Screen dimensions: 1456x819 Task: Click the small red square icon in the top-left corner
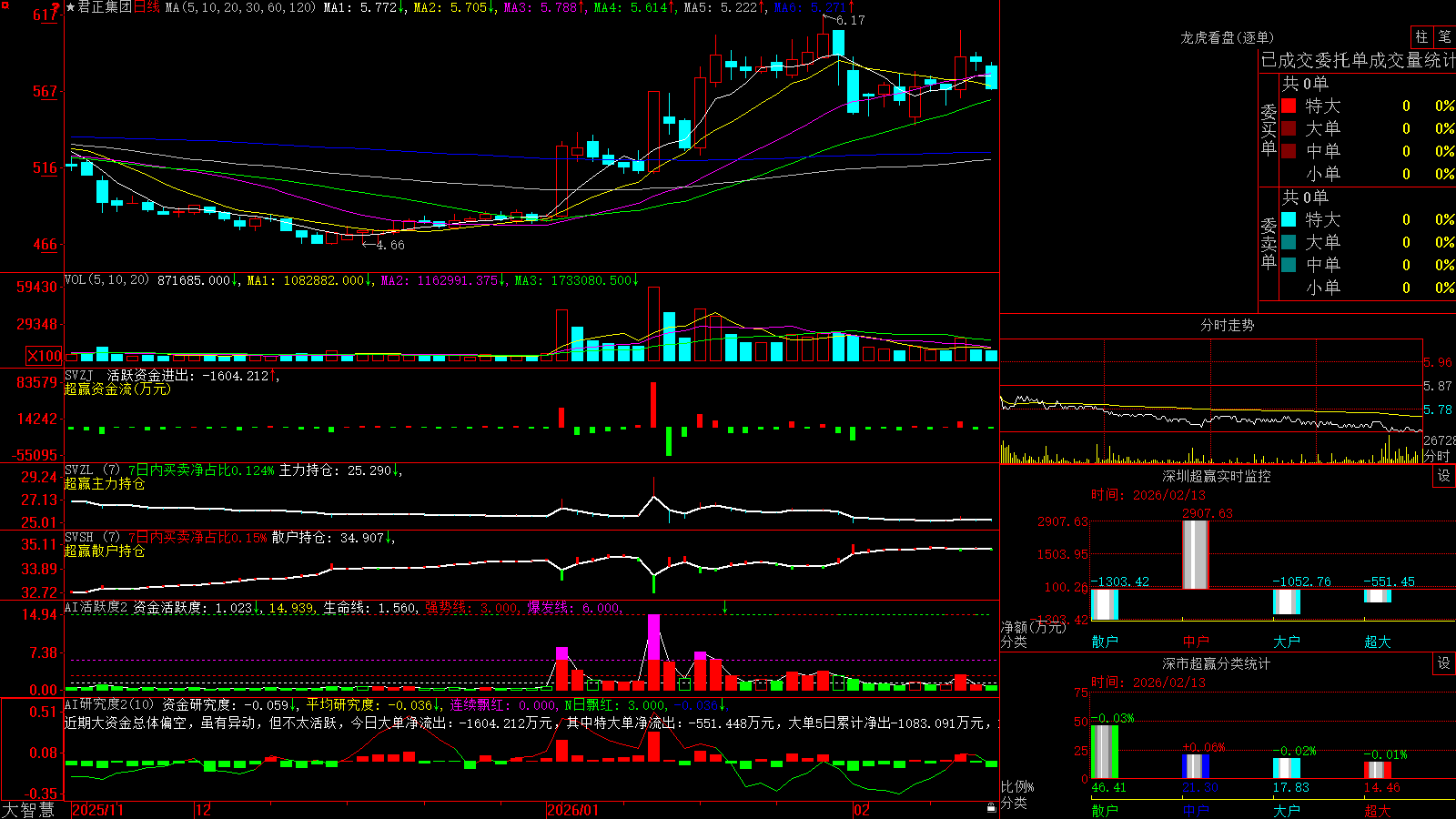(4, 4)
